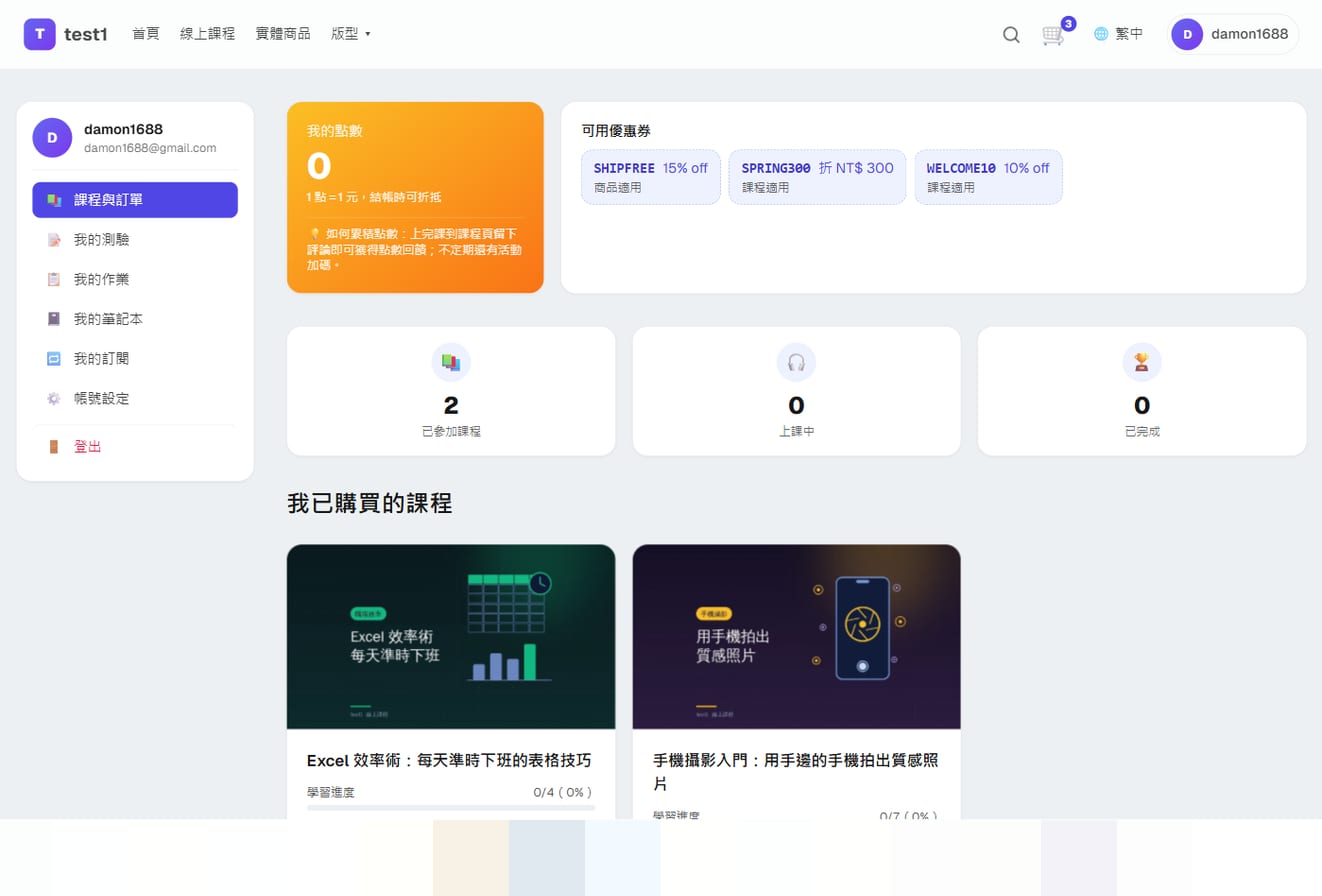The height and width of the screenshot is (896, 1322).
Task: Click the 我的測驗 sidebar icon
Action: click(54, 240)
